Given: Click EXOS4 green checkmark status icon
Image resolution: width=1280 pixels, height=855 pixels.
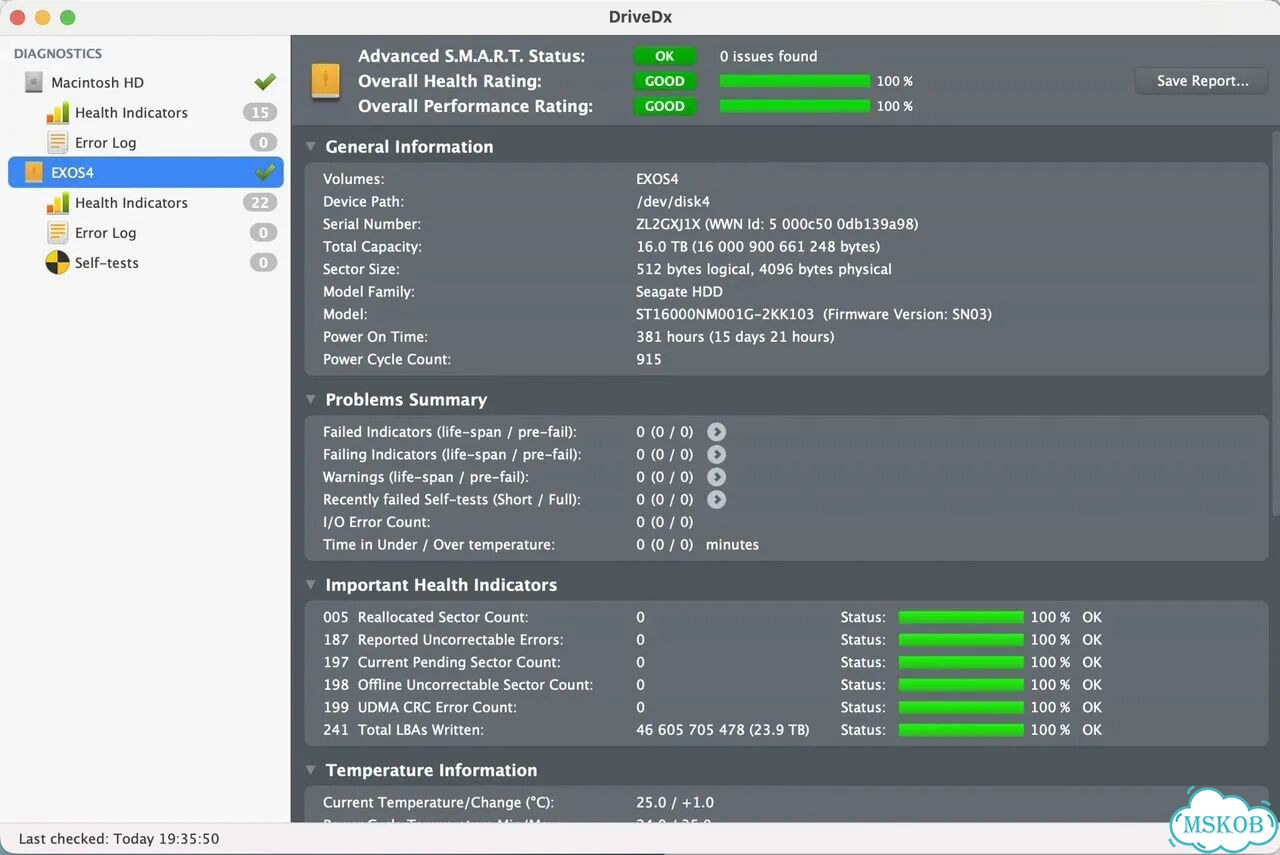Looking at the screenshot, I should click(x=265, y=172).
